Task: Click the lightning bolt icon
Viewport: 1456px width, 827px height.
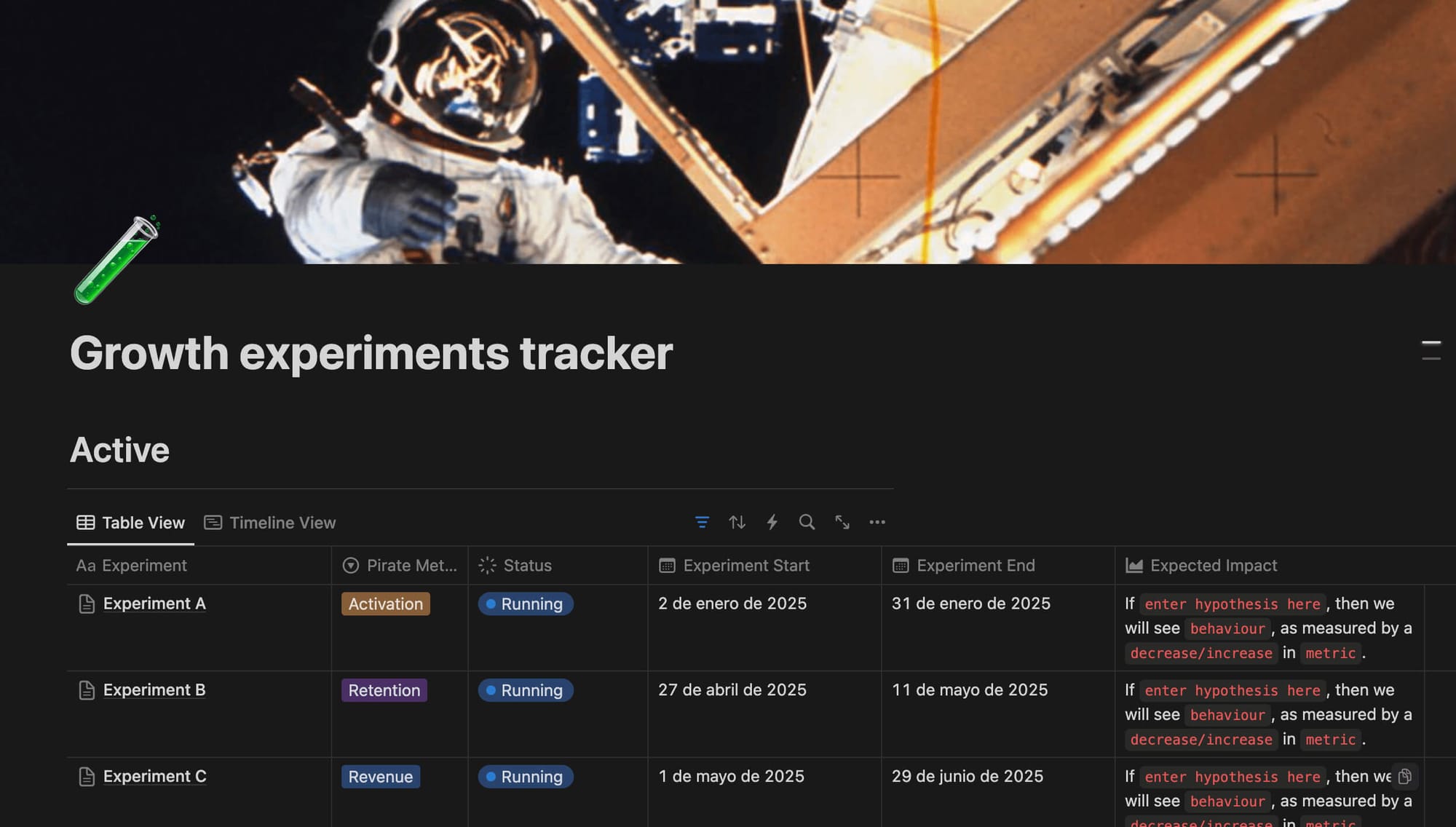Action: coord(772,522)
